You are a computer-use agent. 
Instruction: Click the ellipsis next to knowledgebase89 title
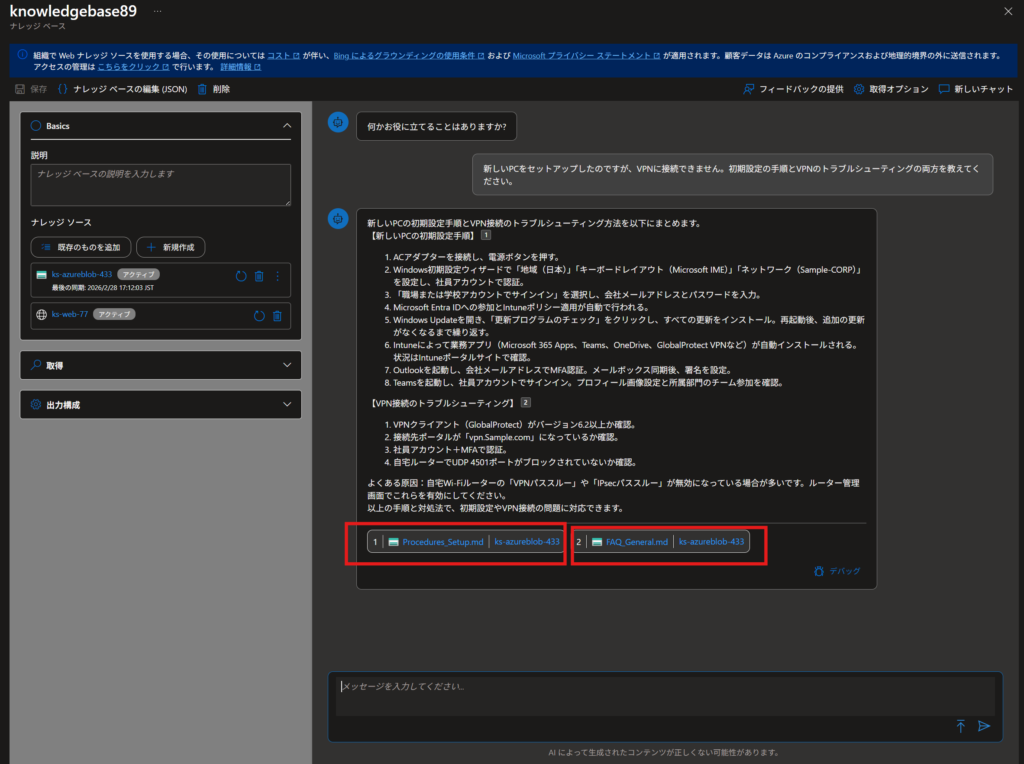pyautogui.click(x=157, y=10)
